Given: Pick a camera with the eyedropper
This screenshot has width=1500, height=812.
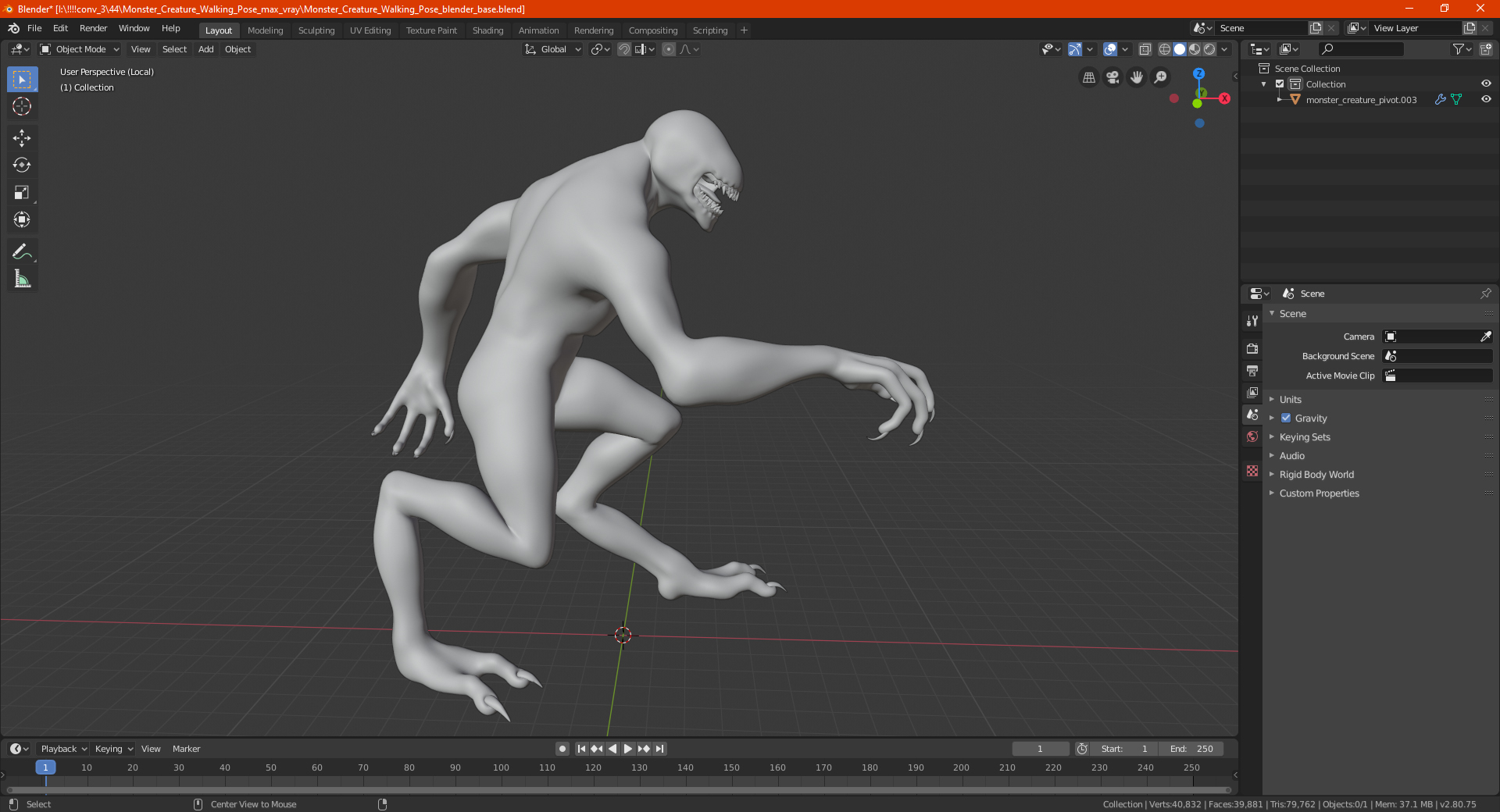Looking at the screenshot, I should click(x=1485, y=337).
